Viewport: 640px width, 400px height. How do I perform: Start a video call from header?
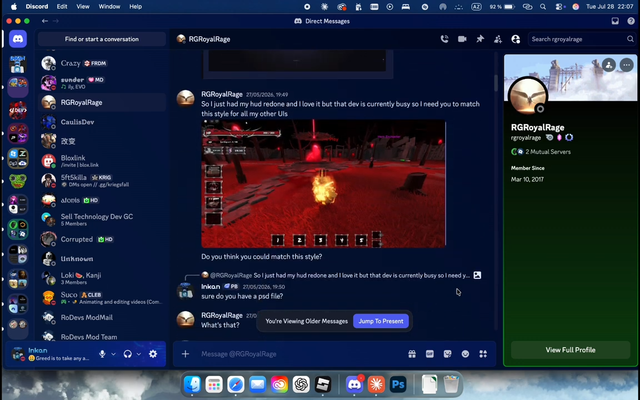click(462, 39)
